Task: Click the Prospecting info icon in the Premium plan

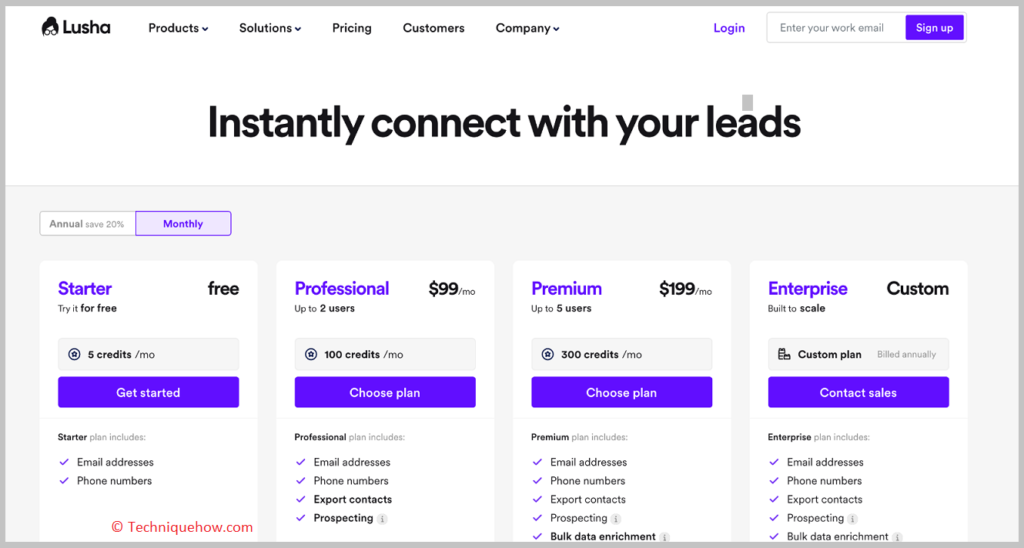Action: click(616, 519)
